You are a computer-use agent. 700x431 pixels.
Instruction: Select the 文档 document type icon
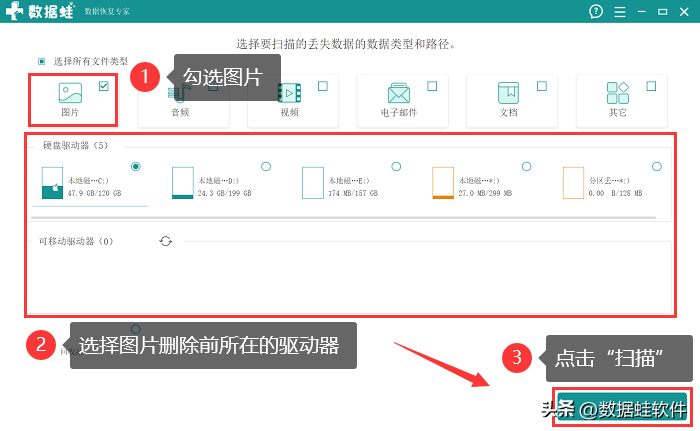(x=508, y=93)
